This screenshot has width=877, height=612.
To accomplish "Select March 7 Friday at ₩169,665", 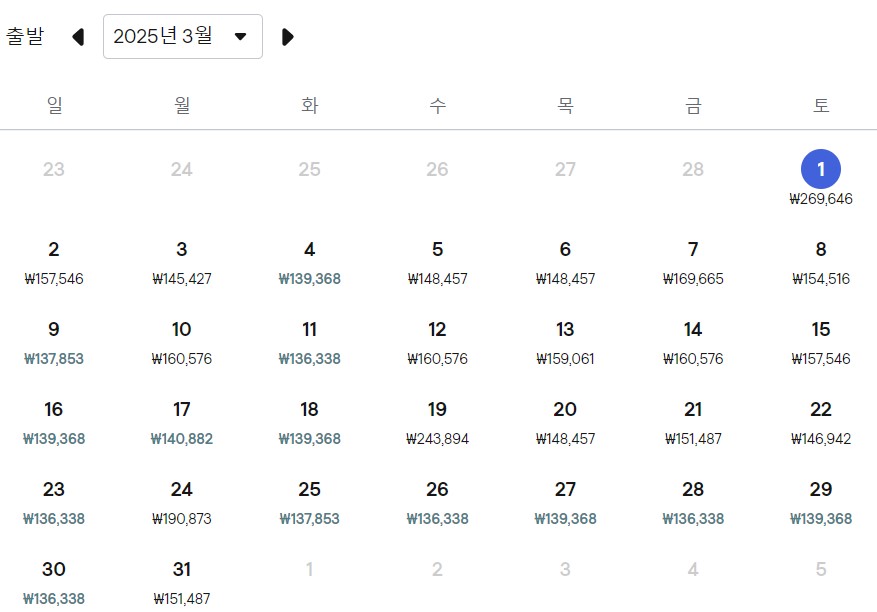I will pos(692,260).
